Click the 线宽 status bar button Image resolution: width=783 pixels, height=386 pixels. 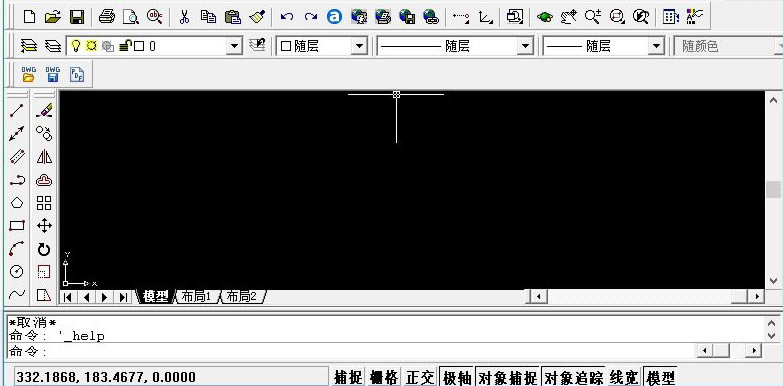[x=624, y=377]
